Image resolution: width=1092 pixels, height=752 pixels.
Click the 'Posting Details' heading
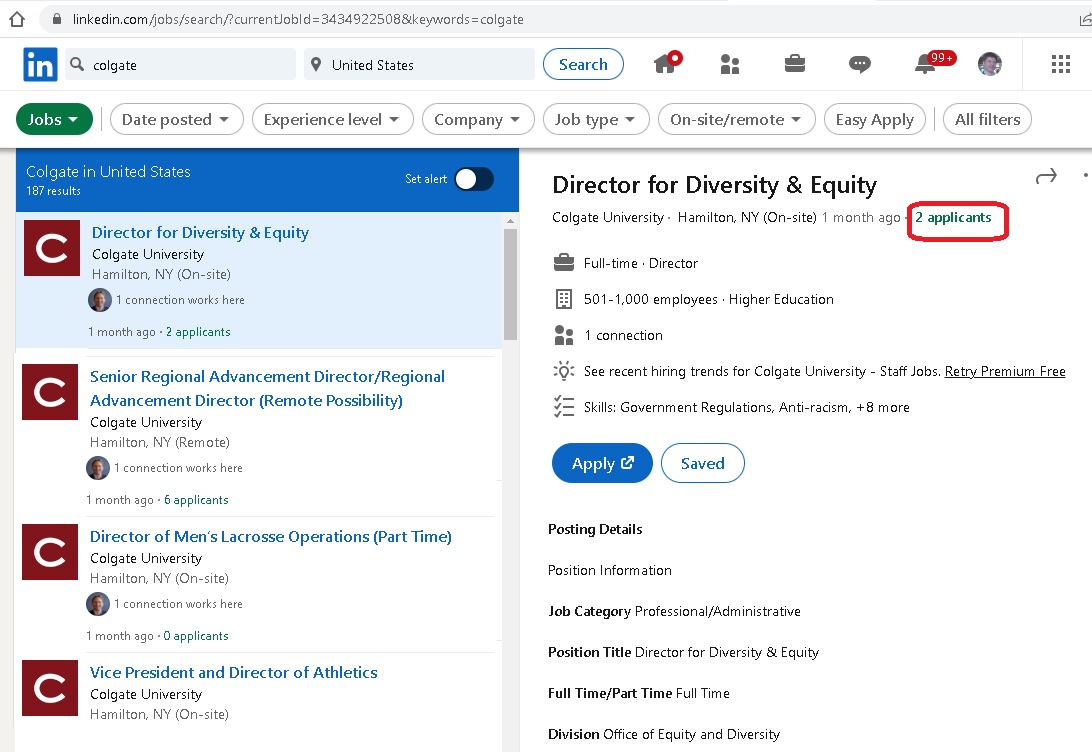595,529
